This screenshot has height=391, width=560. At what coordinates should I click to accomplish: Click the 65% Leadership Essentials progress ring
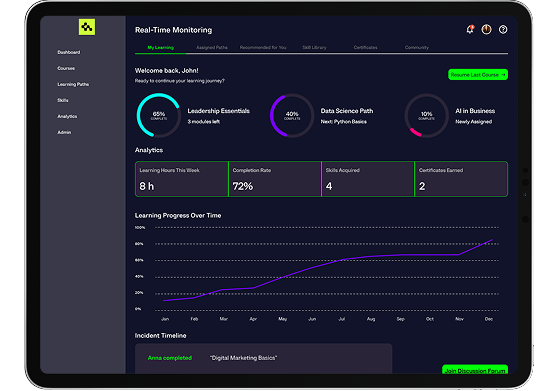tap(159, 115)
